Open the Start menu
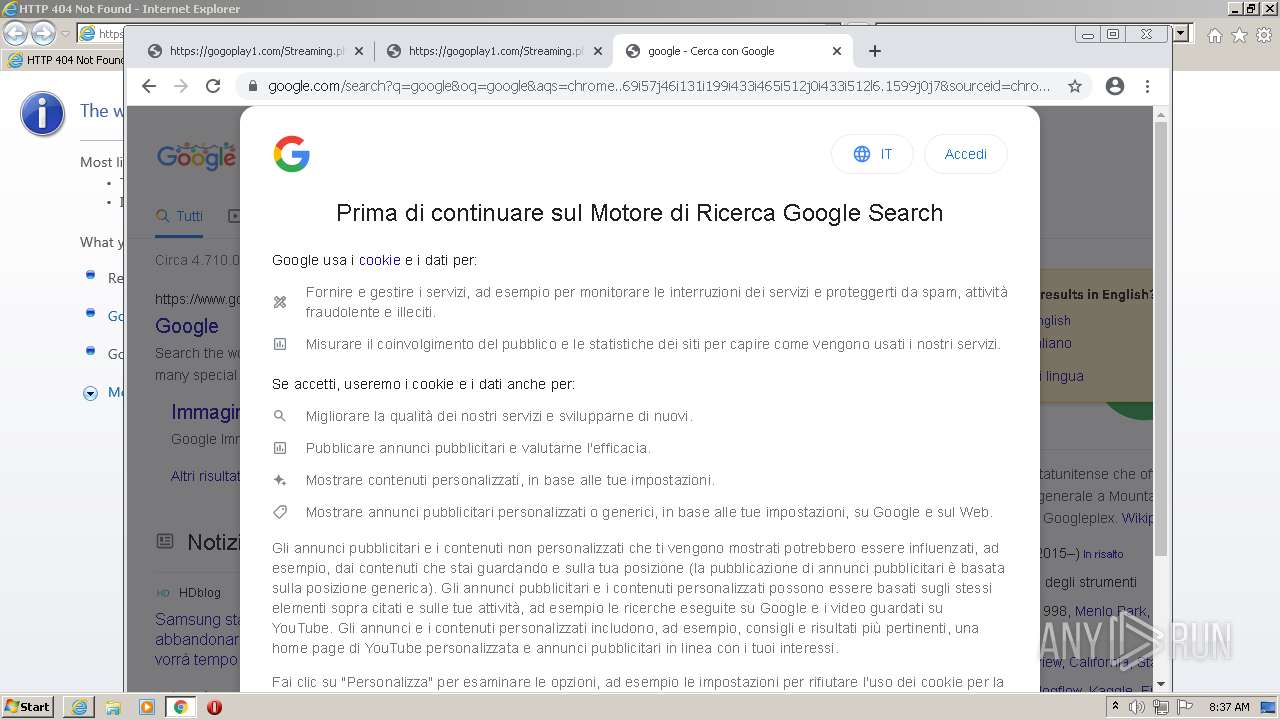 [x=27, y=706]
